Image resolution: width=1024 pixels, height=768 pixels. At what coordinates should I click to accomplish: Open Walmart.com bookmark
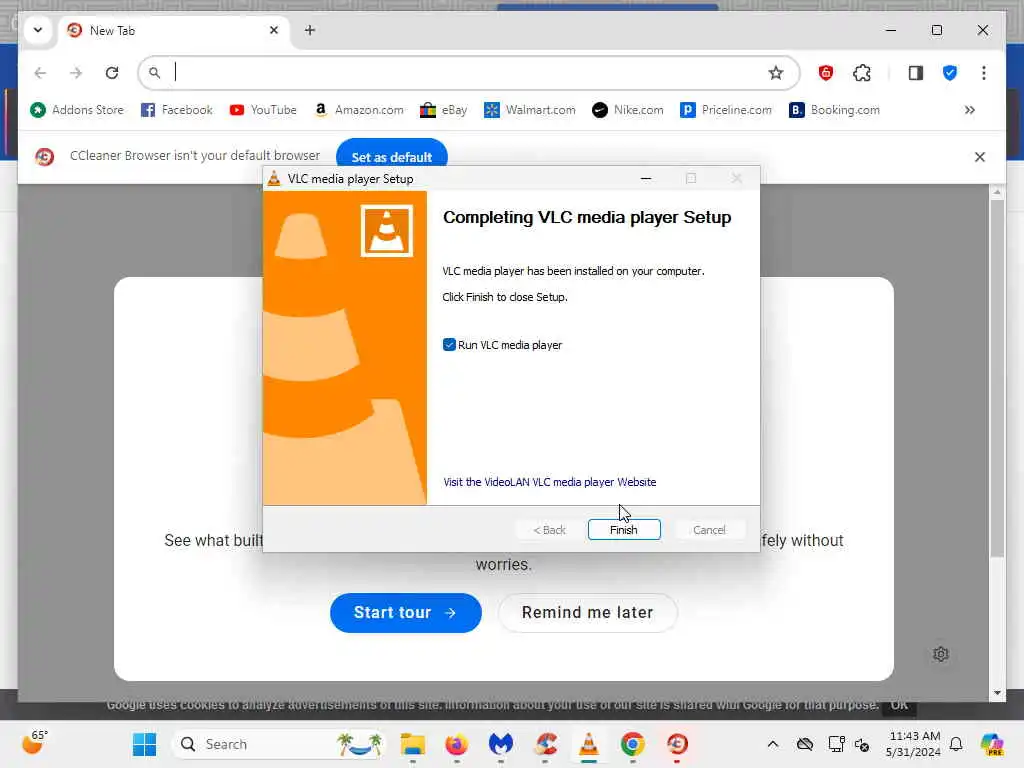[530, 110]
